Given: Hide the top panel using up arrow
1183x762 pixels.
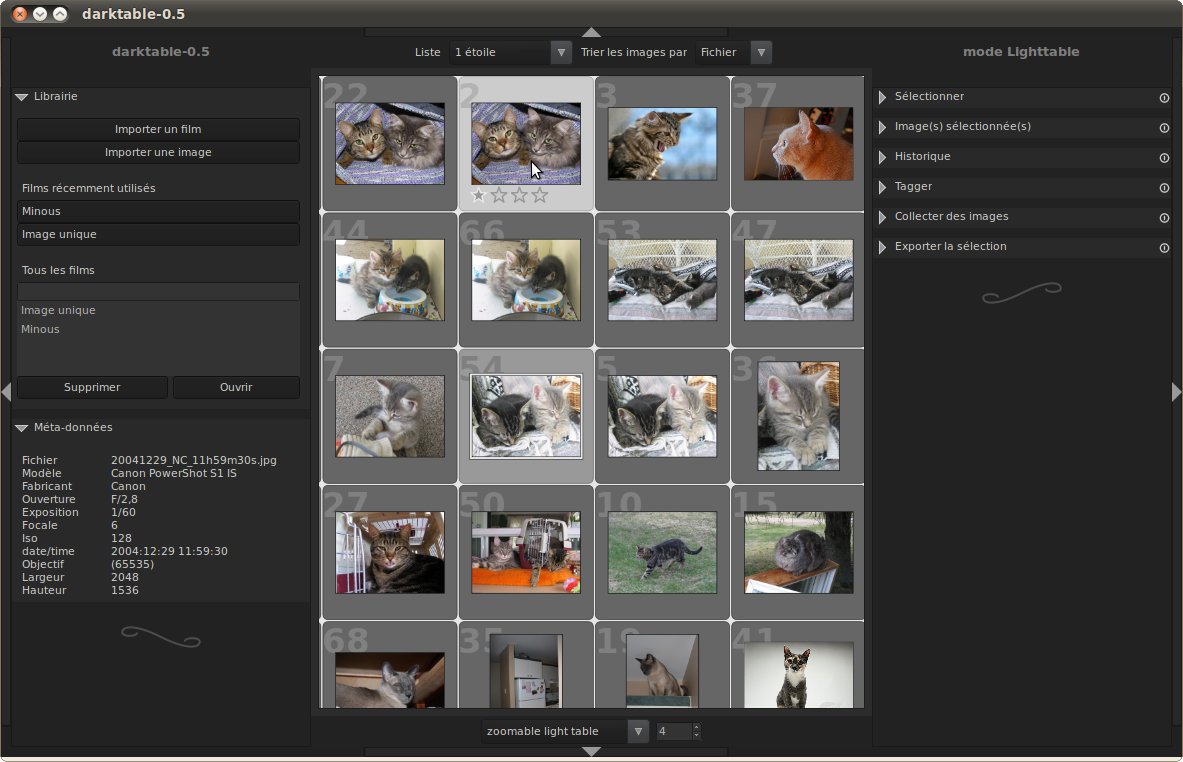Looking at the screenshot, I should click(591, 32).
